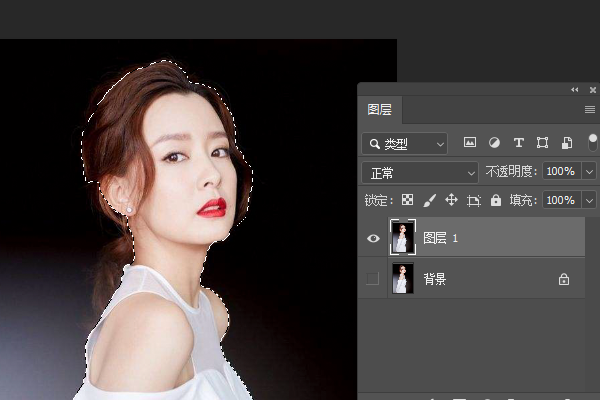Open the 类型 filter type dropdown

[404, 144]
